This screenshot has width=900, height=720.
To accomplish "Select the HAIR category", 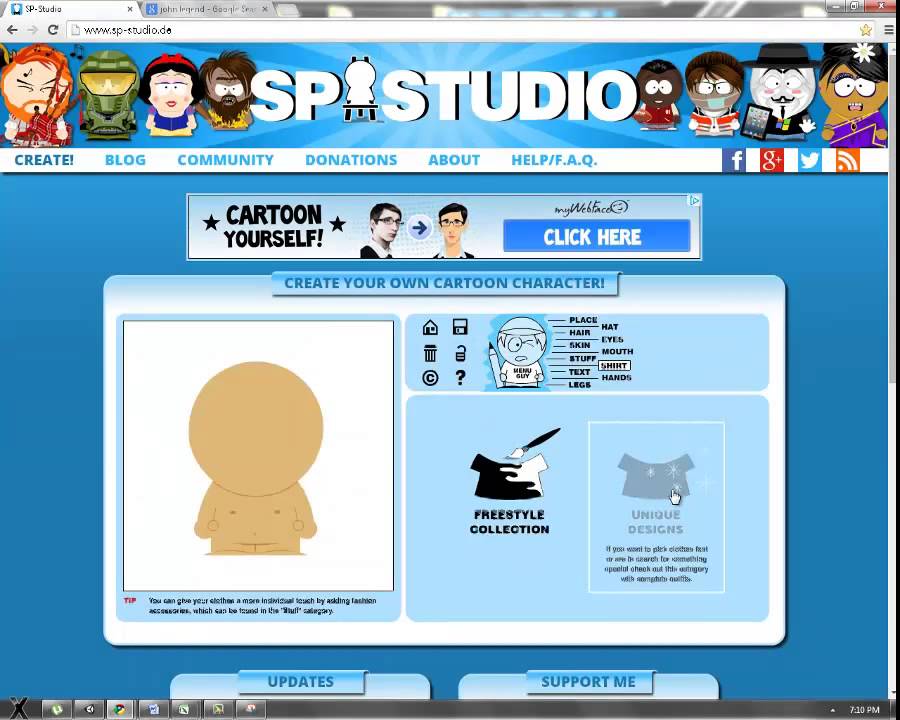I will [580, 332].
